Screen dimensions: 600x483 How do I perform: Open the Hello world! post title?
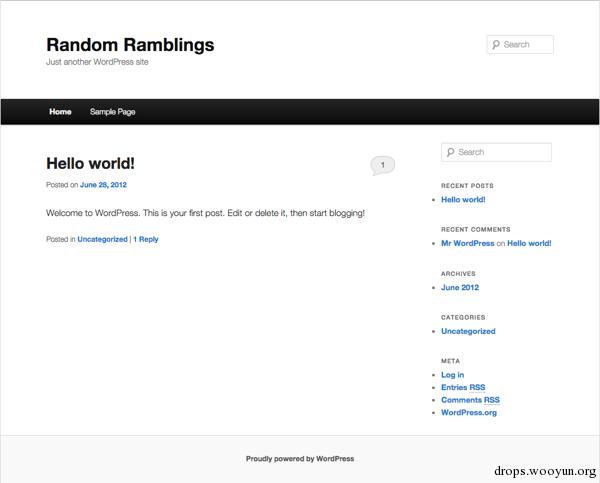[x=90, y=163]
